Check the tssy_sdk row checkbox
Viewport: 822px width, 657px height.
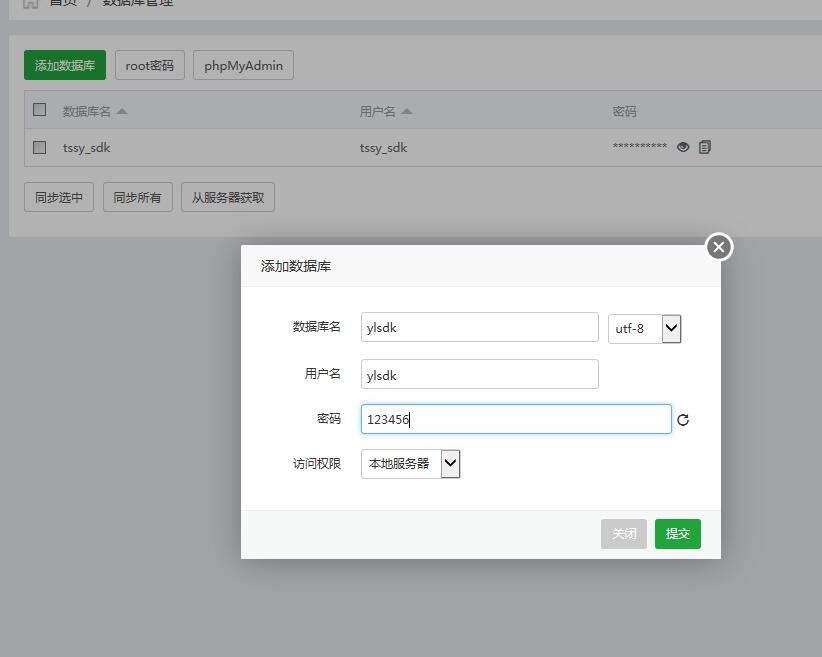point(40,147)
